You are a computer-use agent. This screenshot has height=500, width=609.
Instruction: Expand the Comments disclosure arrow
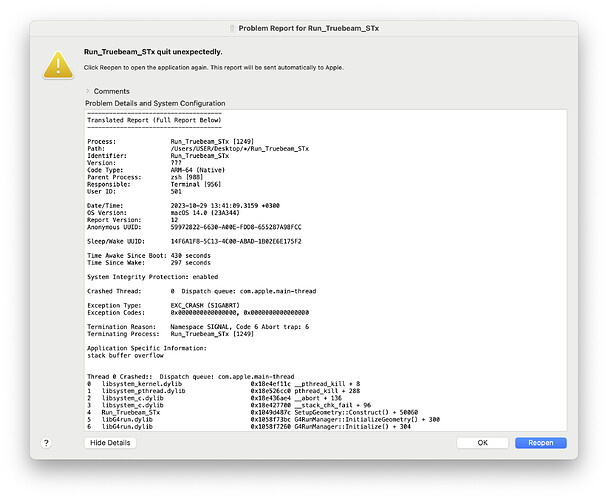(88, 91)
